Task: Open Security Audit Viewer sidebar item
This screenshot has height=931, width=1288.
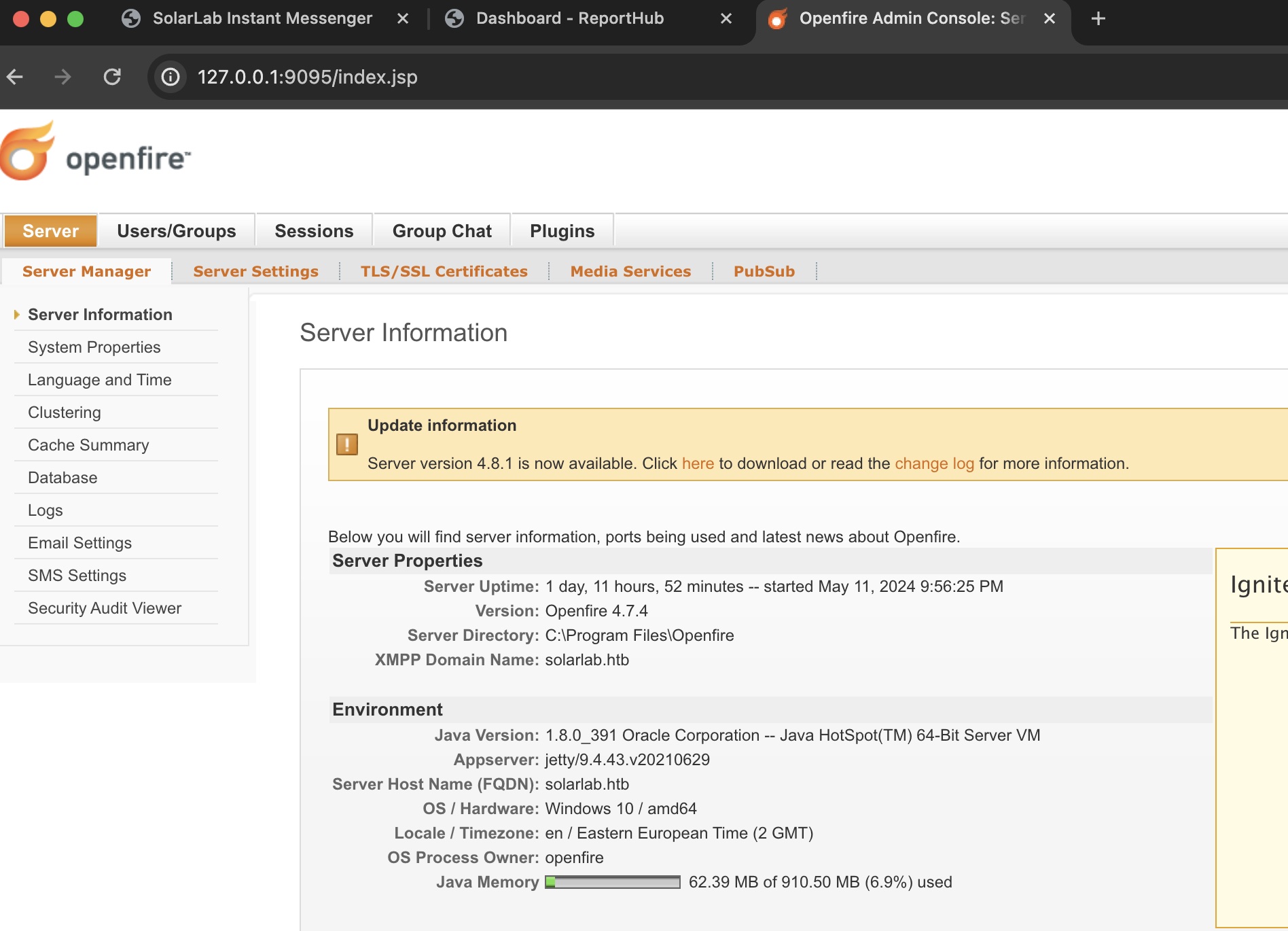Action: (x=105, y=608)
